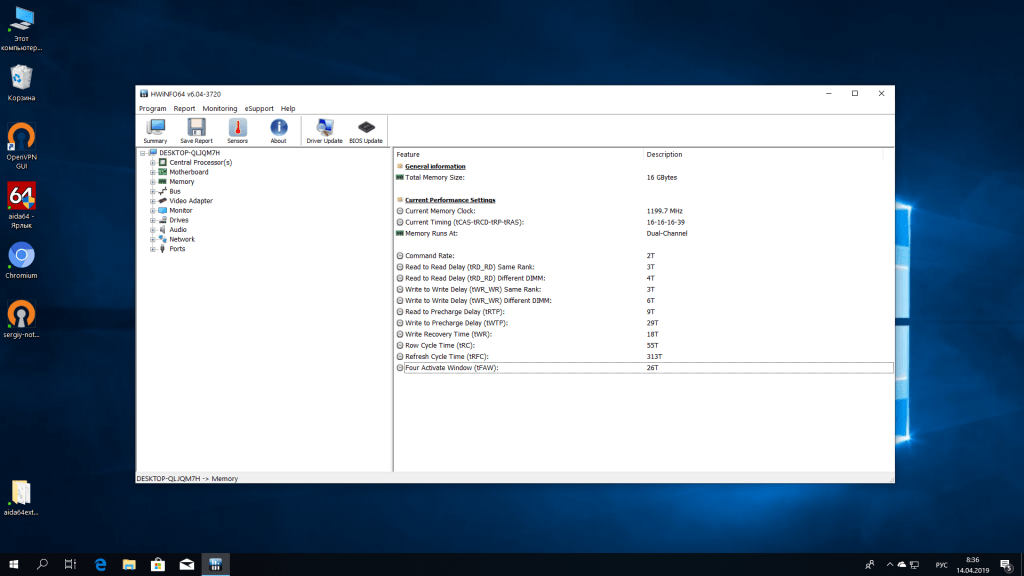Expand the Memory tree node
Viewport: 1024px width, 576px height.
click(153, 182)
